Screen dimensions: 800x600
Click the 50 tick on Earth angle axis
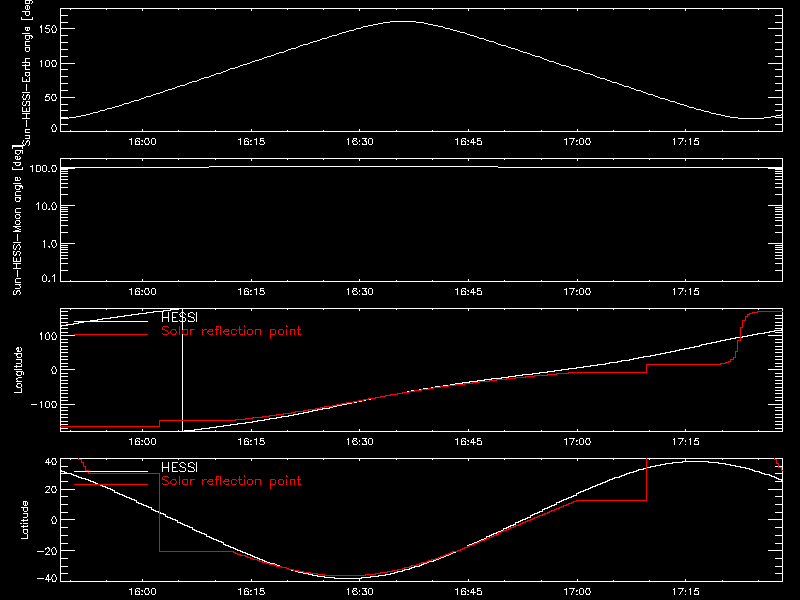pyautogui.click(x=51, y=97)
